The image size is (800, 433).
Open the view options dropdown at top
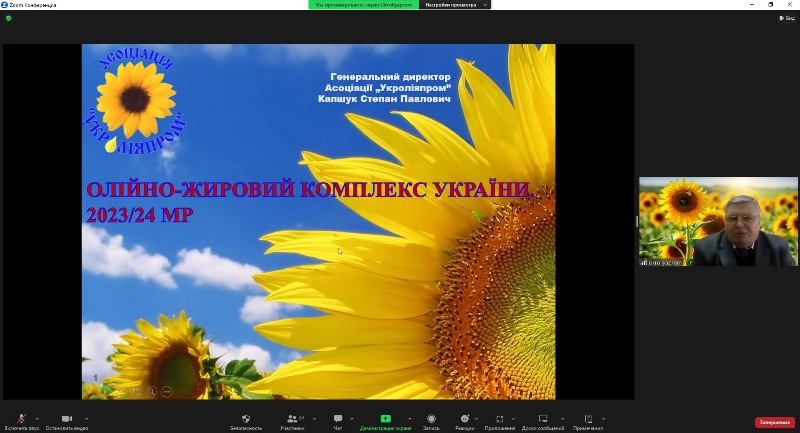tap(455, 5)
